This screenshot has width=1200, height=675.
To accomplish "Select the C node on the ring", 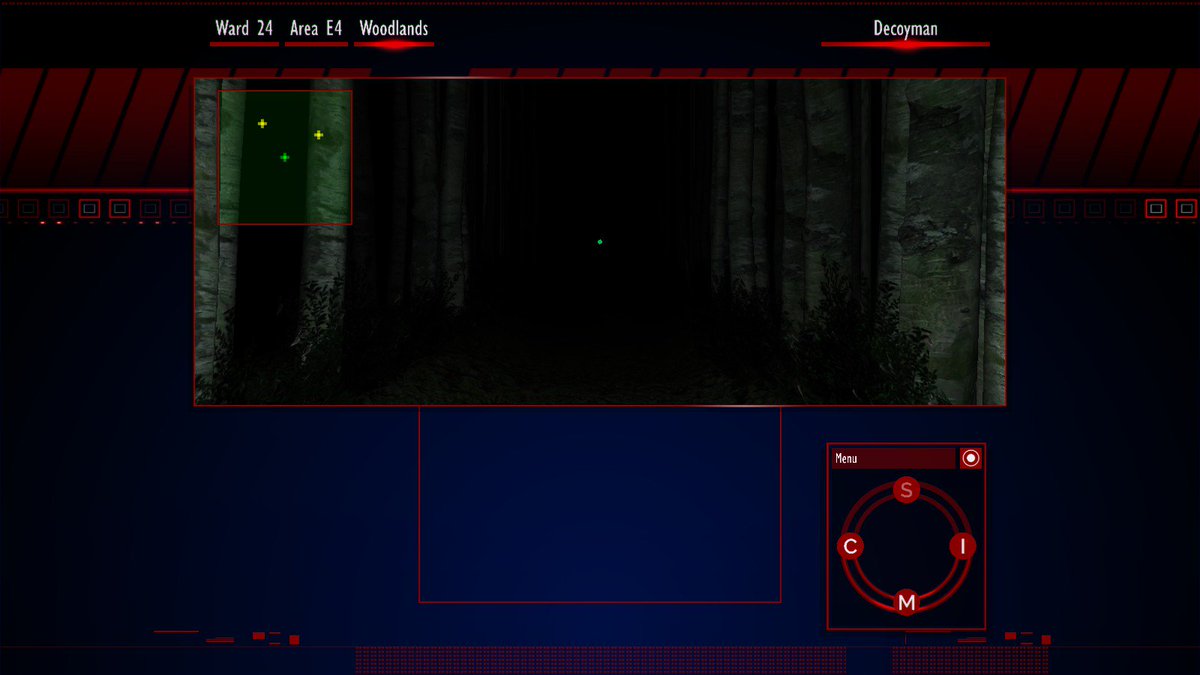I will [850, 546].
